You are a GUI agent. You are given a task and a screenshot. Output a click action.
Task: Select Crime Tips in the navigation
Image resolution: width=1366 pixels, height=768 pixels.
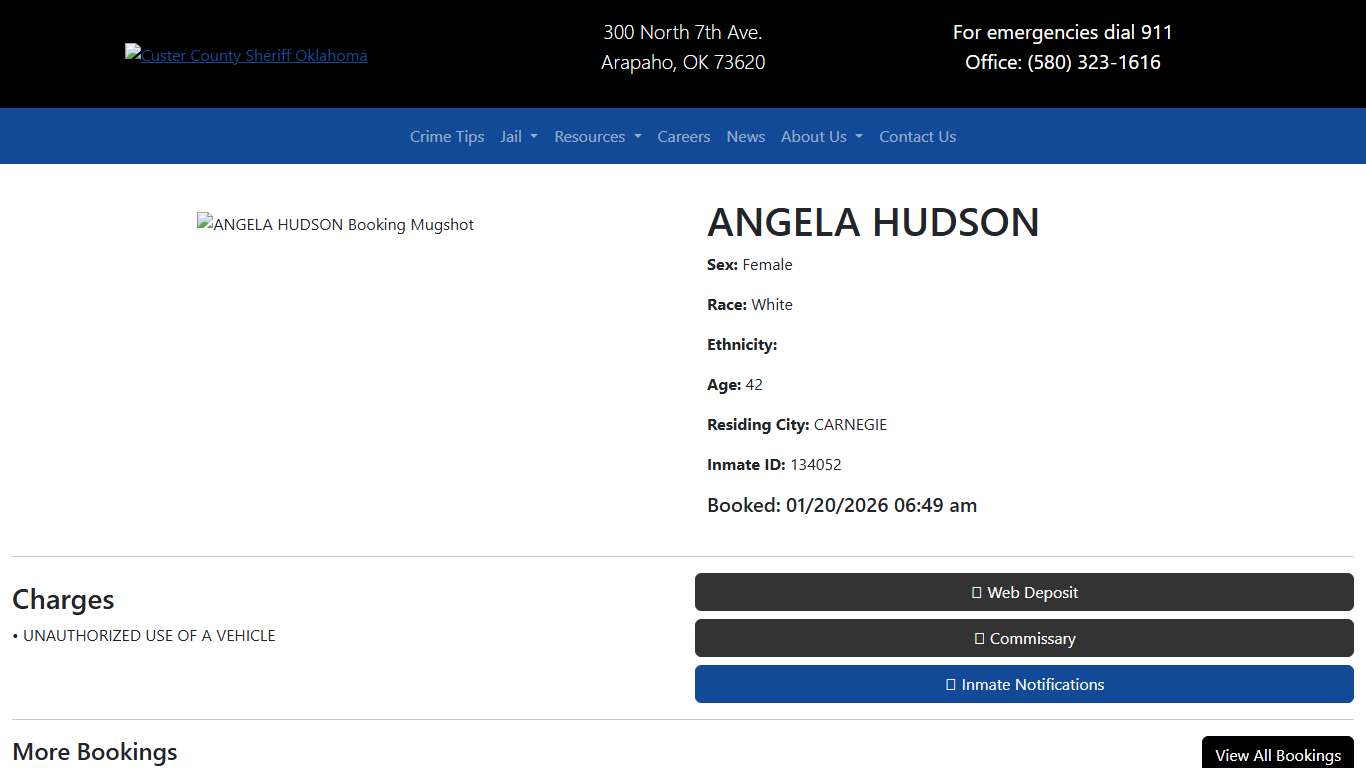pos(446,136)
